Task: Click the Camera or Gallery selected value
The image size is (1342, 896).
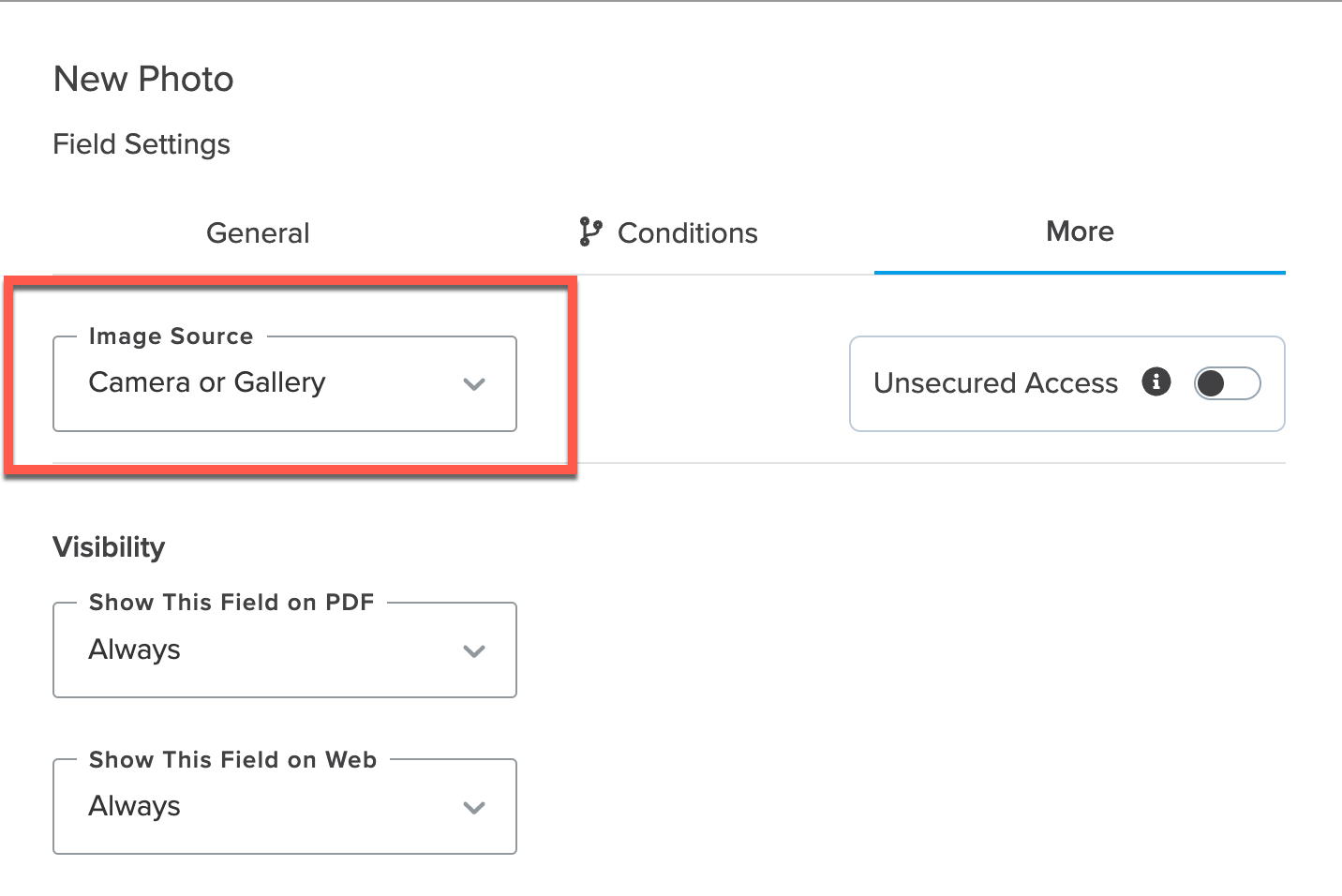Action: 207,382
